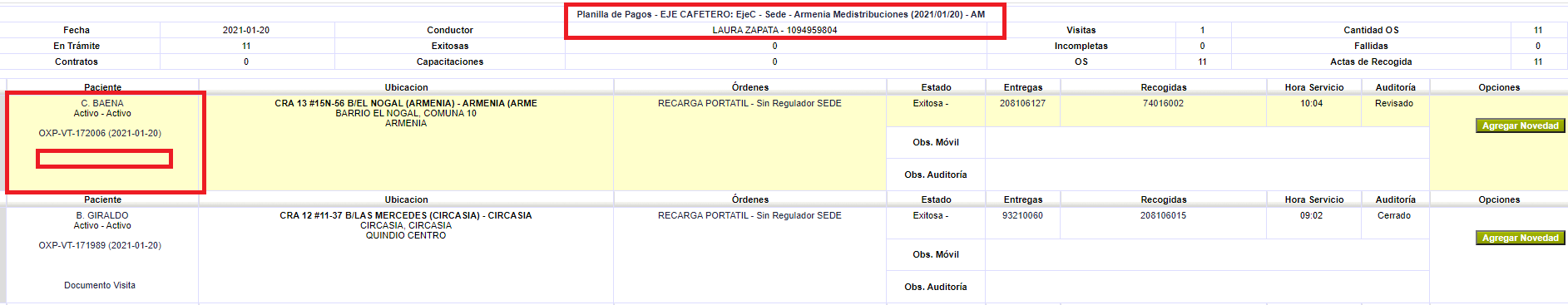Select patient name B. GIRALDO
The image size is (1568, 305).
coord(102,215)
